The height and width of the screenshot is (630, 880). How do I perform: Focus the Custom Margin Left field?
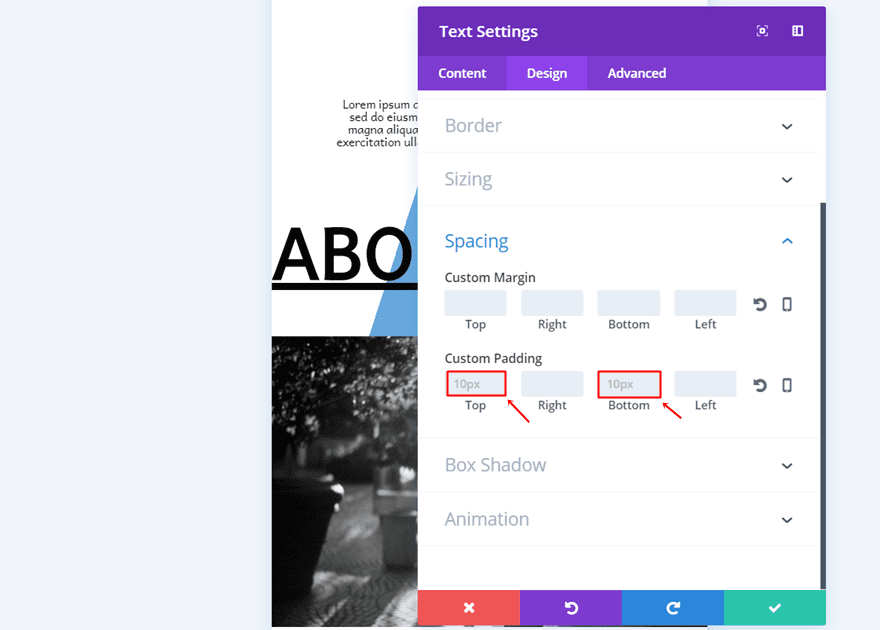[x=705, y=303]
